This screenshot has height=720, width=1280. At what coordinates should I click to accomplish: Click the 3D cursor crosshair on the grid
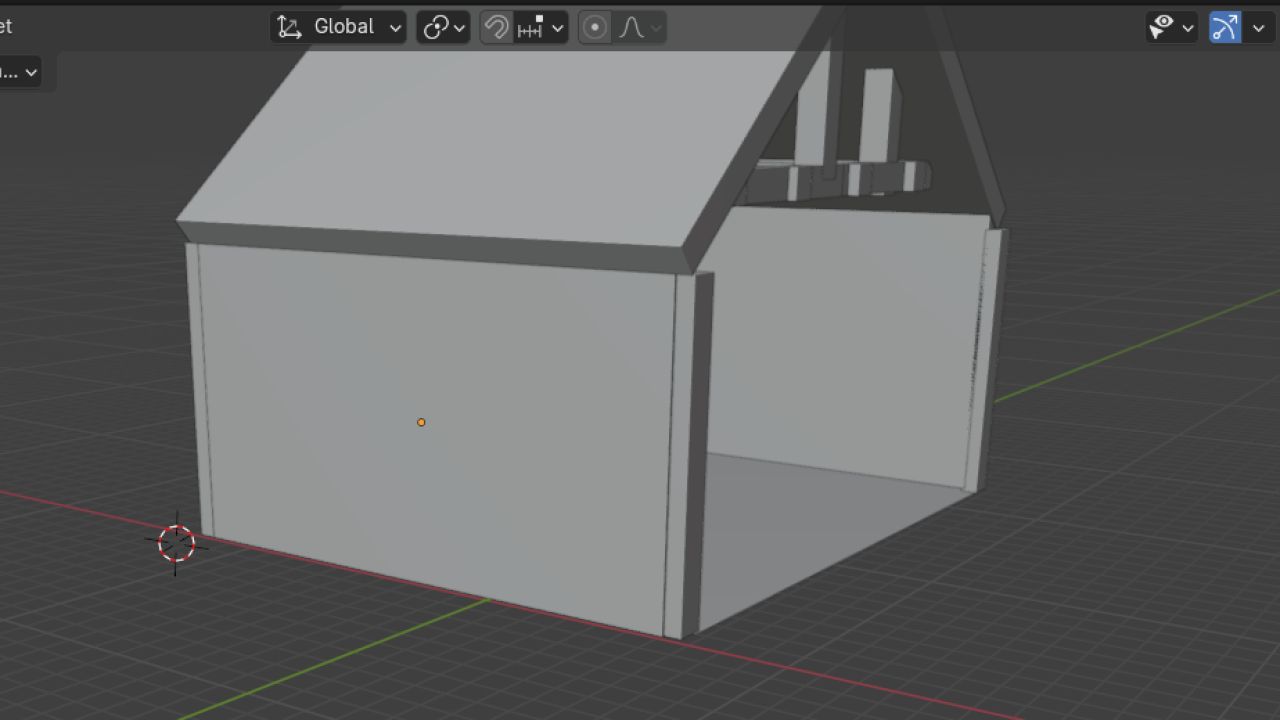click(x=176, y=543)
